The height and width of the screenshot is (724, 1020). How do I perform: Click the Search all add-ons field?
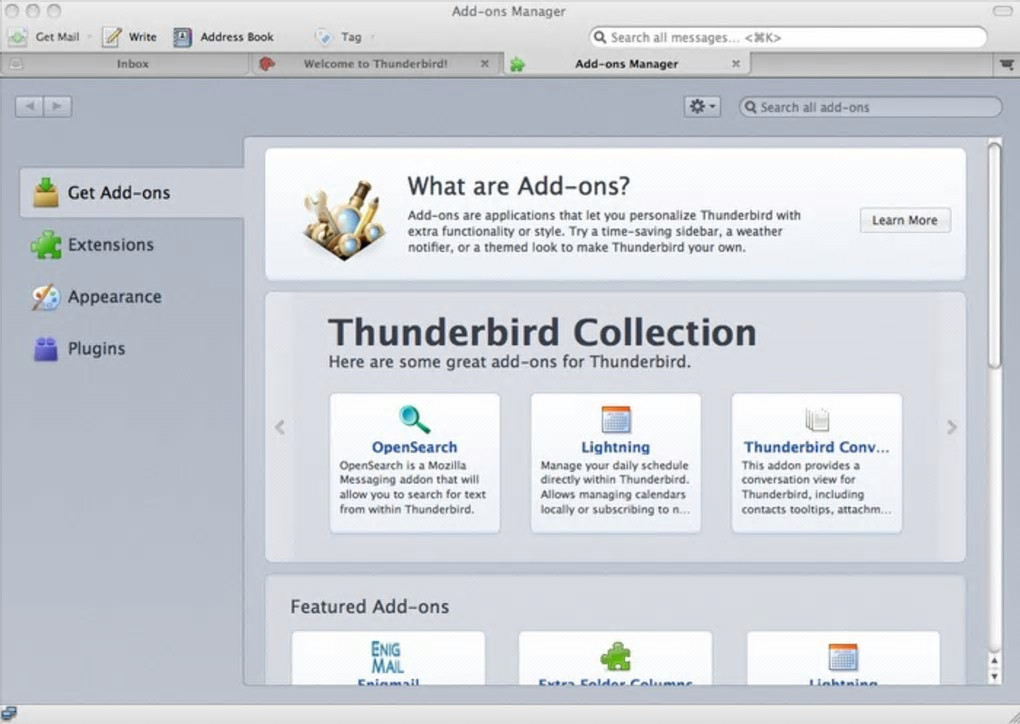(870, 107)
